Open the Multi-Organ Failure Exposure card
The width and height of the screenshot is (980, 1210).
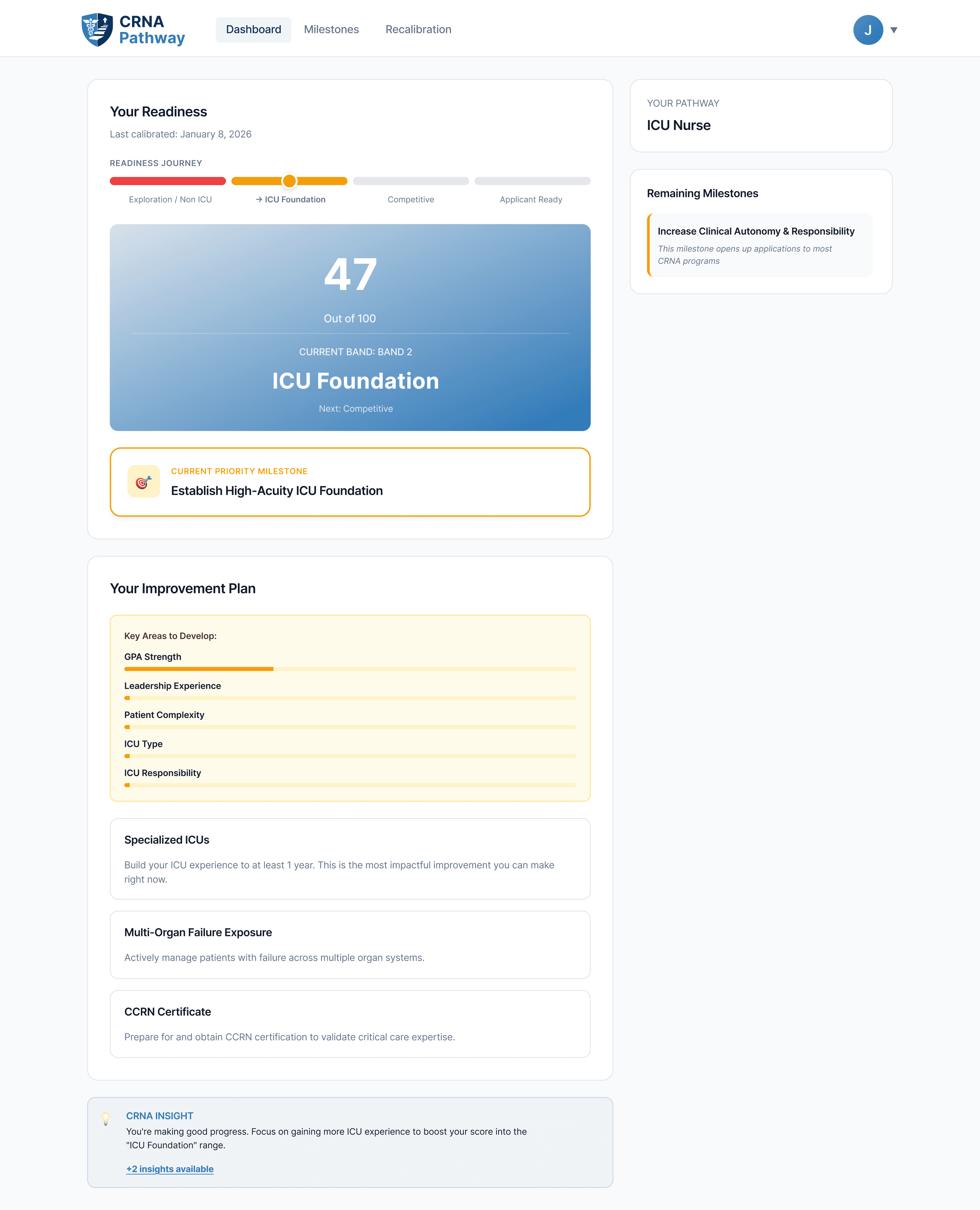[350, 945]
